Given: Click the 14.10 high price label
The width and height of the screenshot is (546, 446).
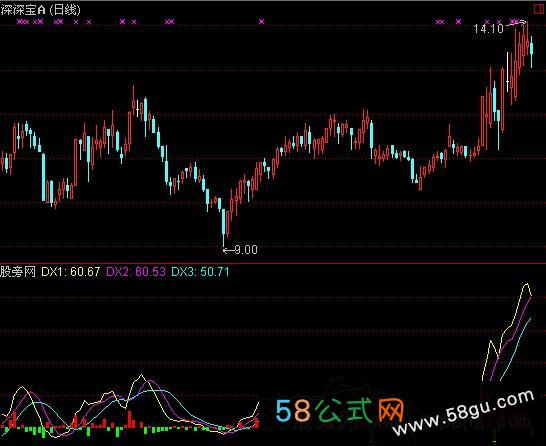Looking at the screenshot, I should point(488,29).
